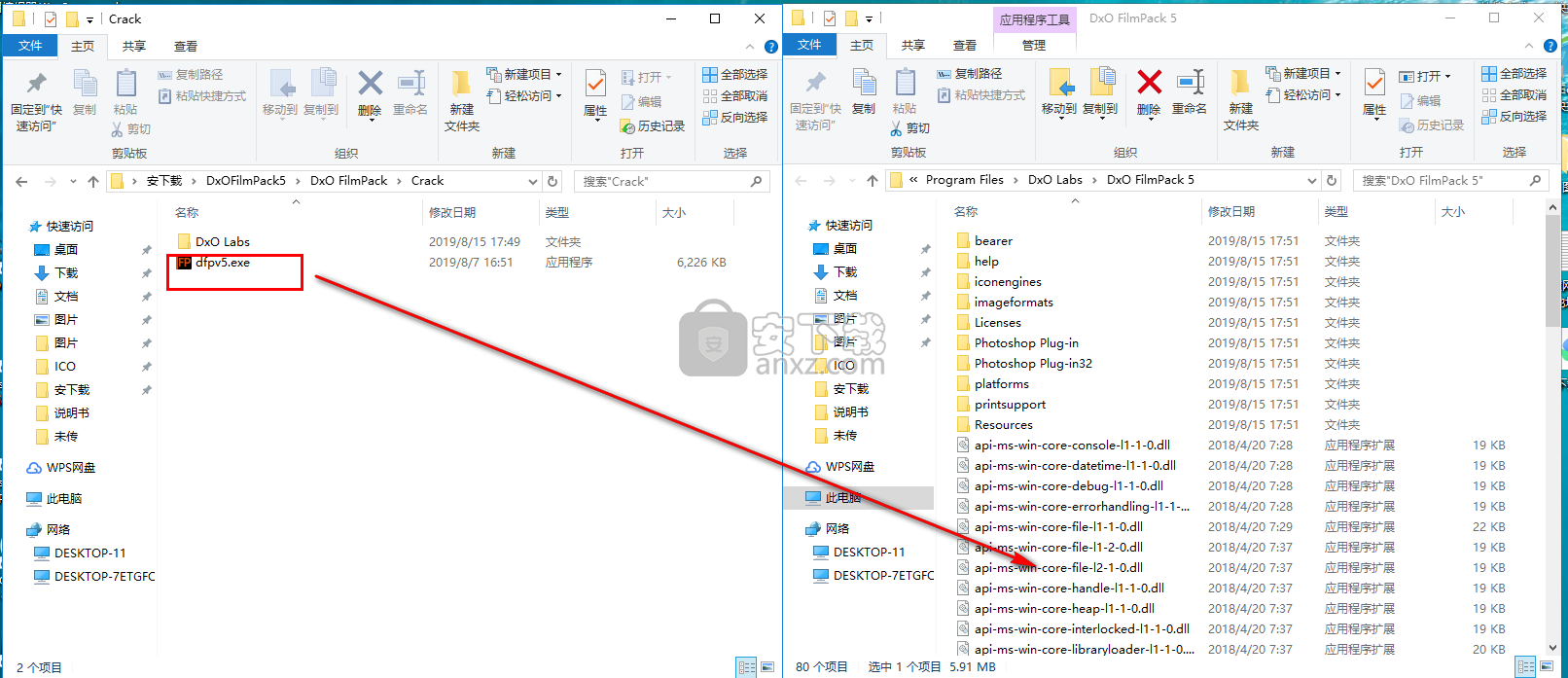Select none in Crack window ribbon
This screenshot has height=678, width=1568.
click(734, 95)
